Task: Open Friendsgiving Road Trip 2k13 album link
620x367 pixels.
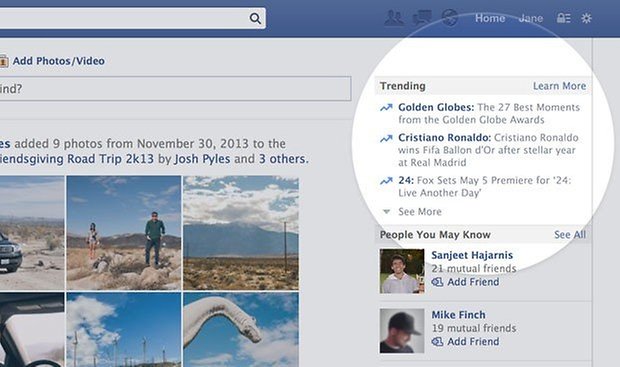Action: (77, 159)
